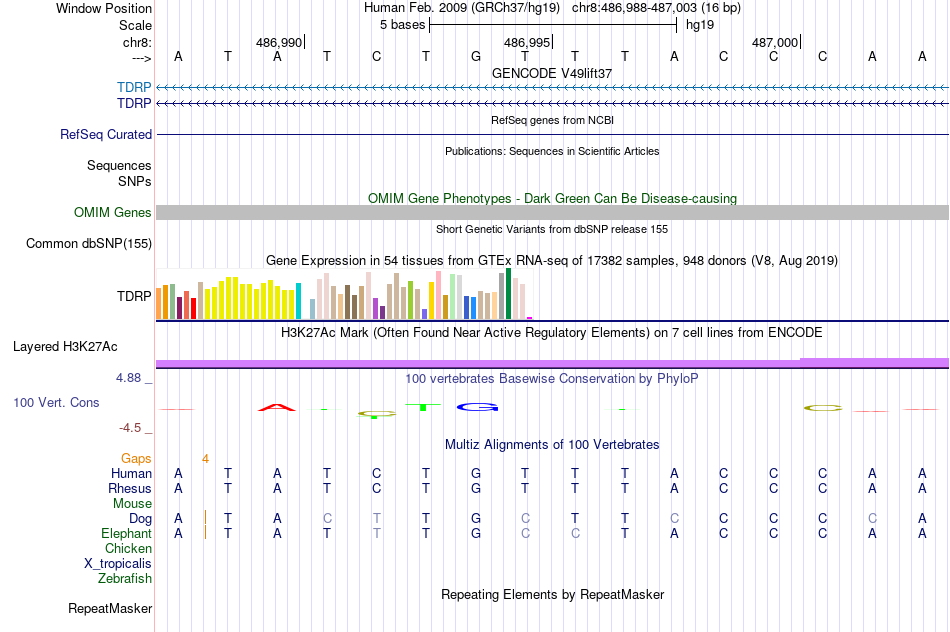Click the orange Gaps label
This screenshot has height=632, width=950.
pos(136,459)
